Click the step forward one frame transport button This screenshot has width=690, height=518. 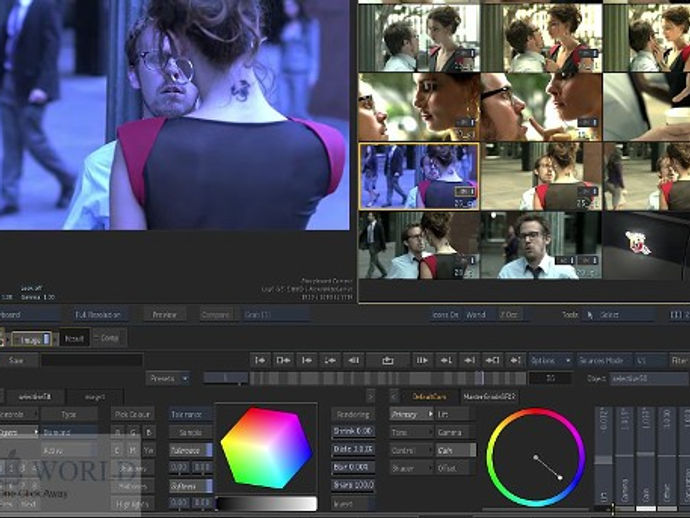tap(422, 360)
